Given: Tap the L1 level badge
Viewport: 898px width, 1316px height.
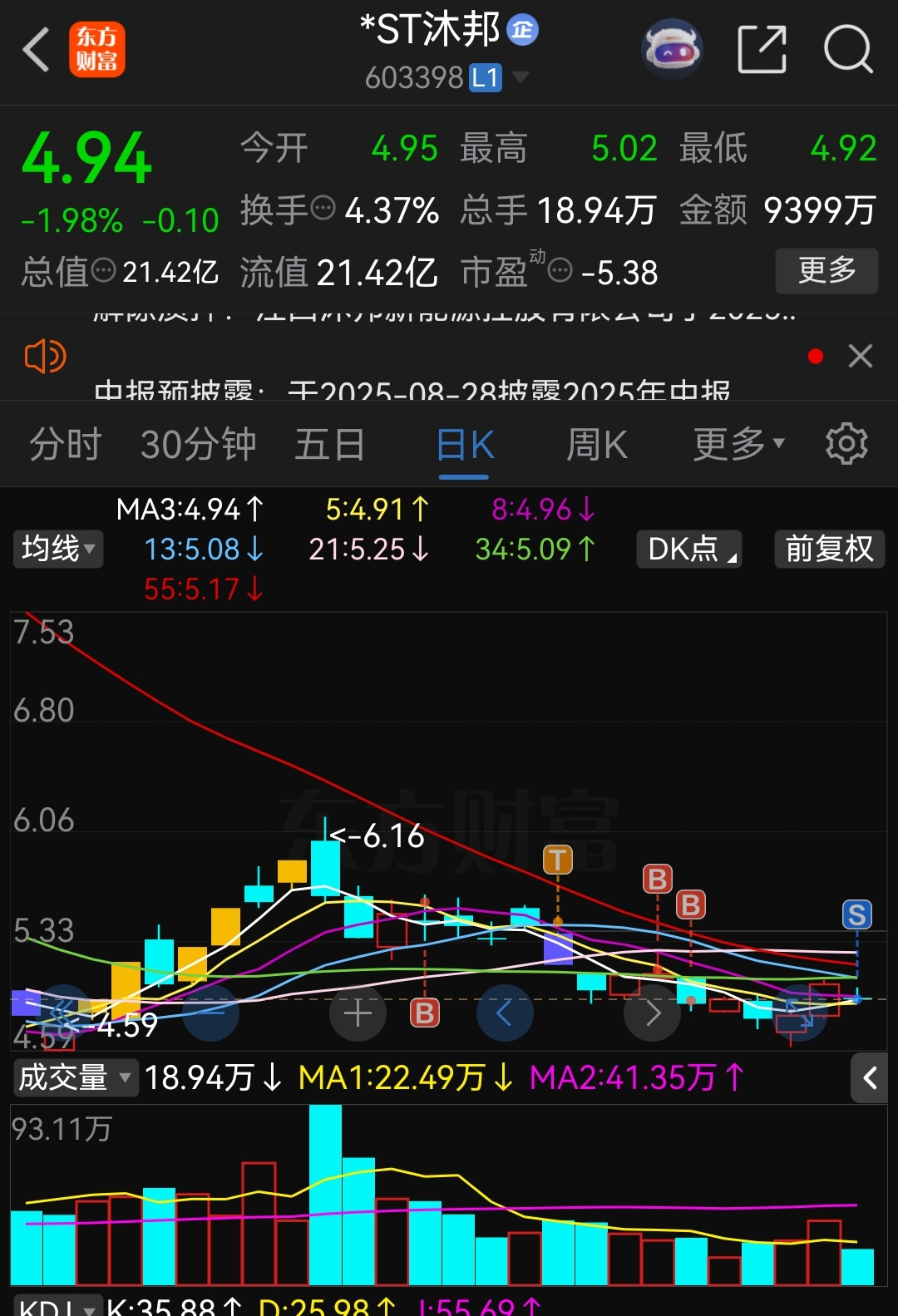Looking at the screenshot, I should pos(486,78).
